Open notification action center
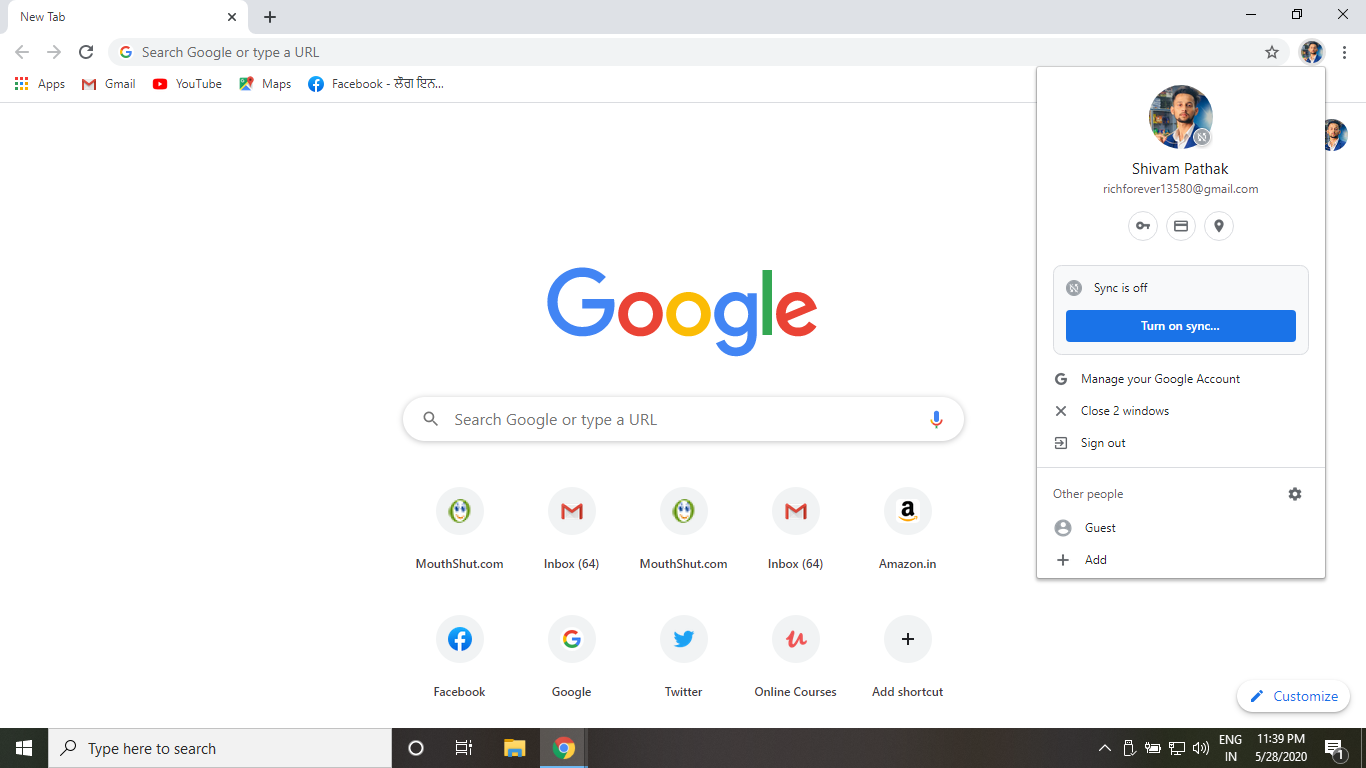 pyautogui.click(x=1335, y=748)
